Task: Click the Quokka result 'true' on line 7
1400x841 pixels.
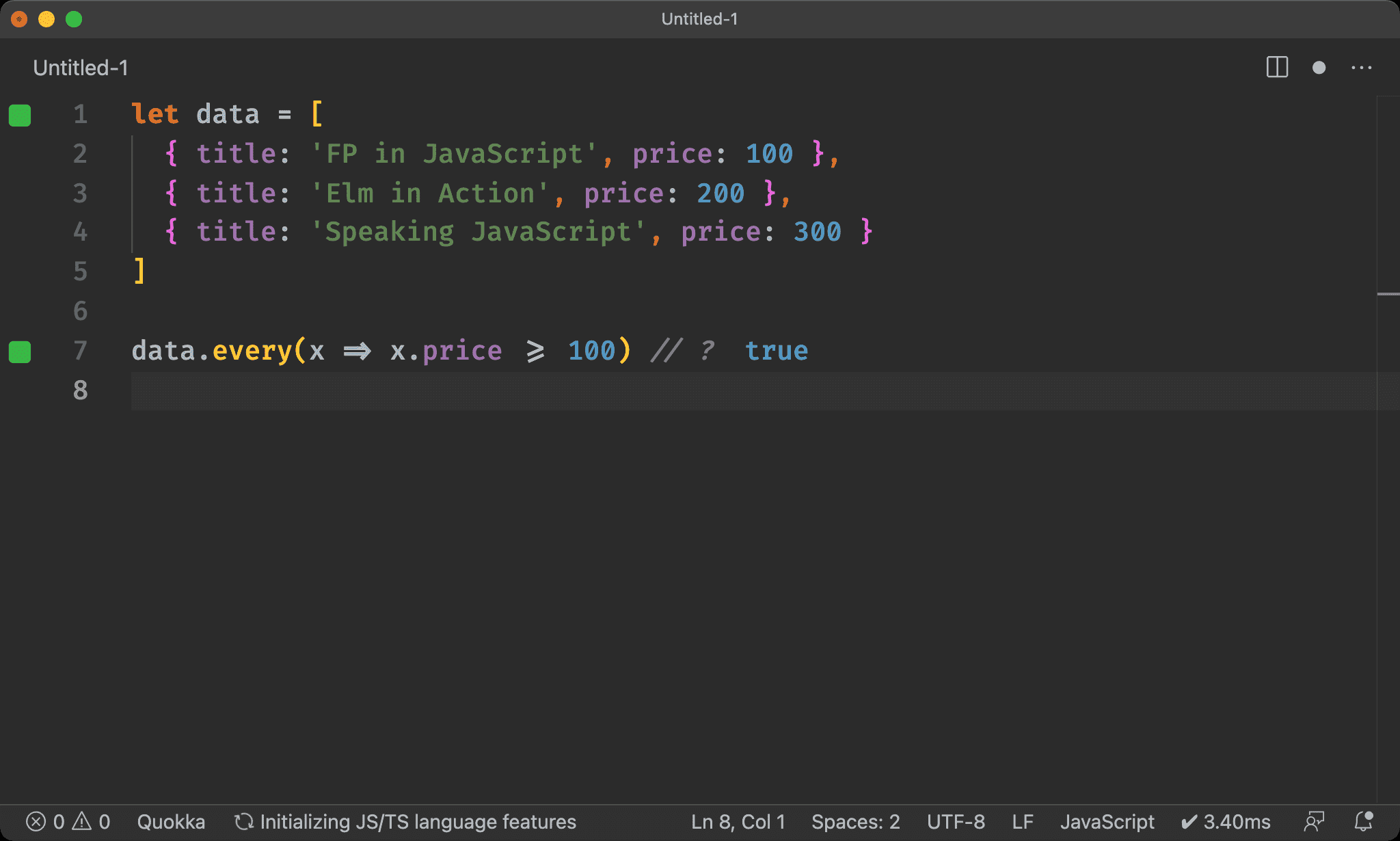Action: 777,351
